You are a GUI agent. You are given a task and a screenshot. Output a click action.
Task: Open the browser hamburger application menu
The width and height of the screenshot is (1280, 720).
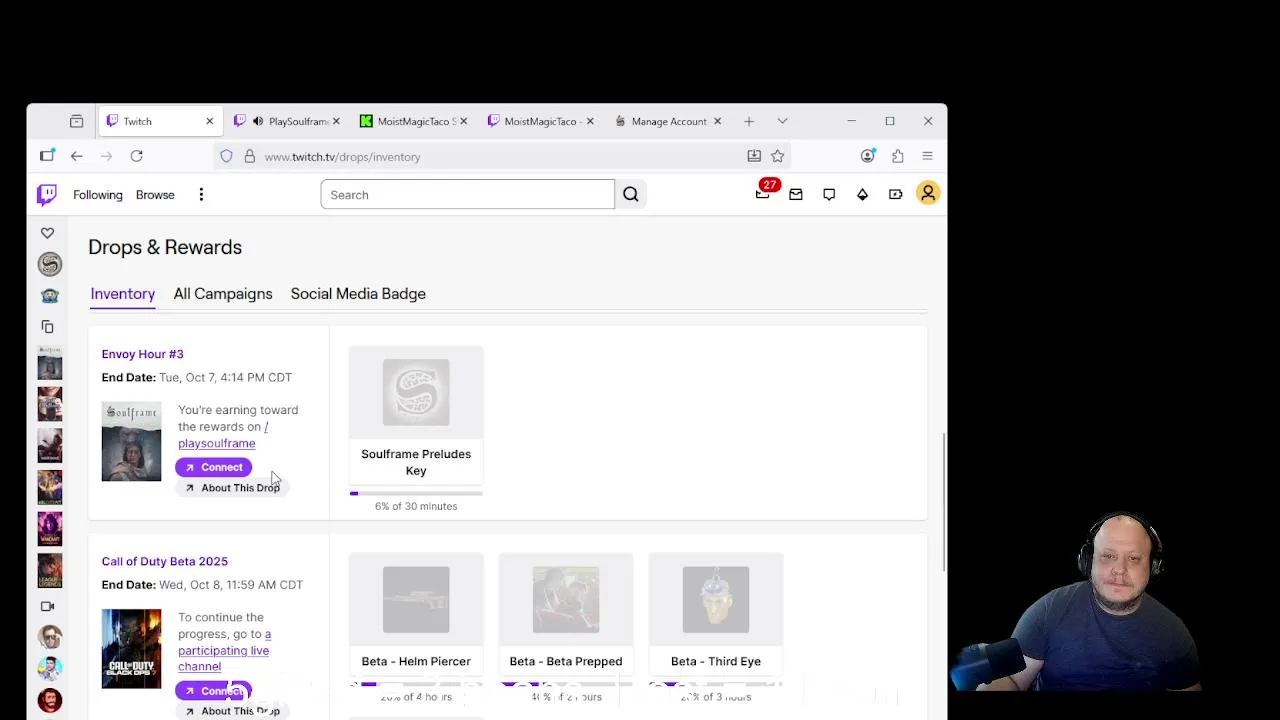tap(927, 156)
